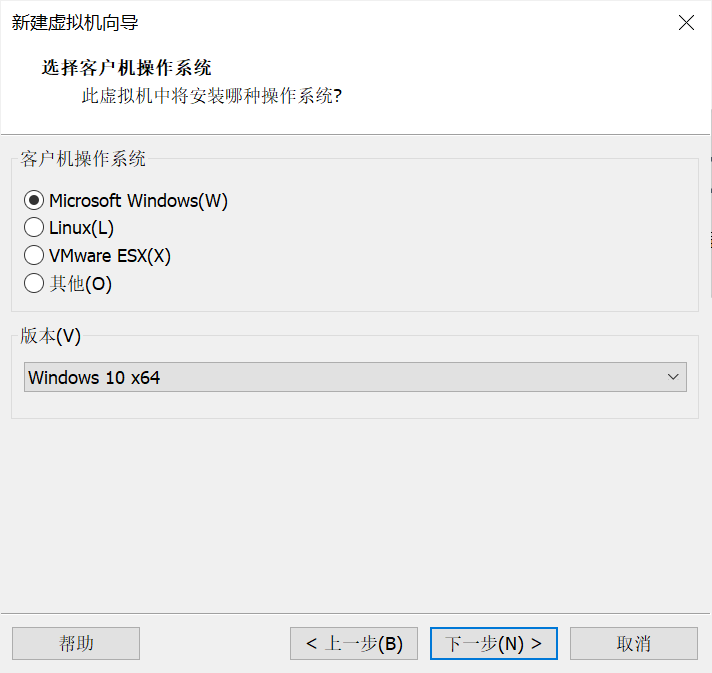Go back with the 上一步(B) button
Screen dimensions: 712x673
pos(354,643)
